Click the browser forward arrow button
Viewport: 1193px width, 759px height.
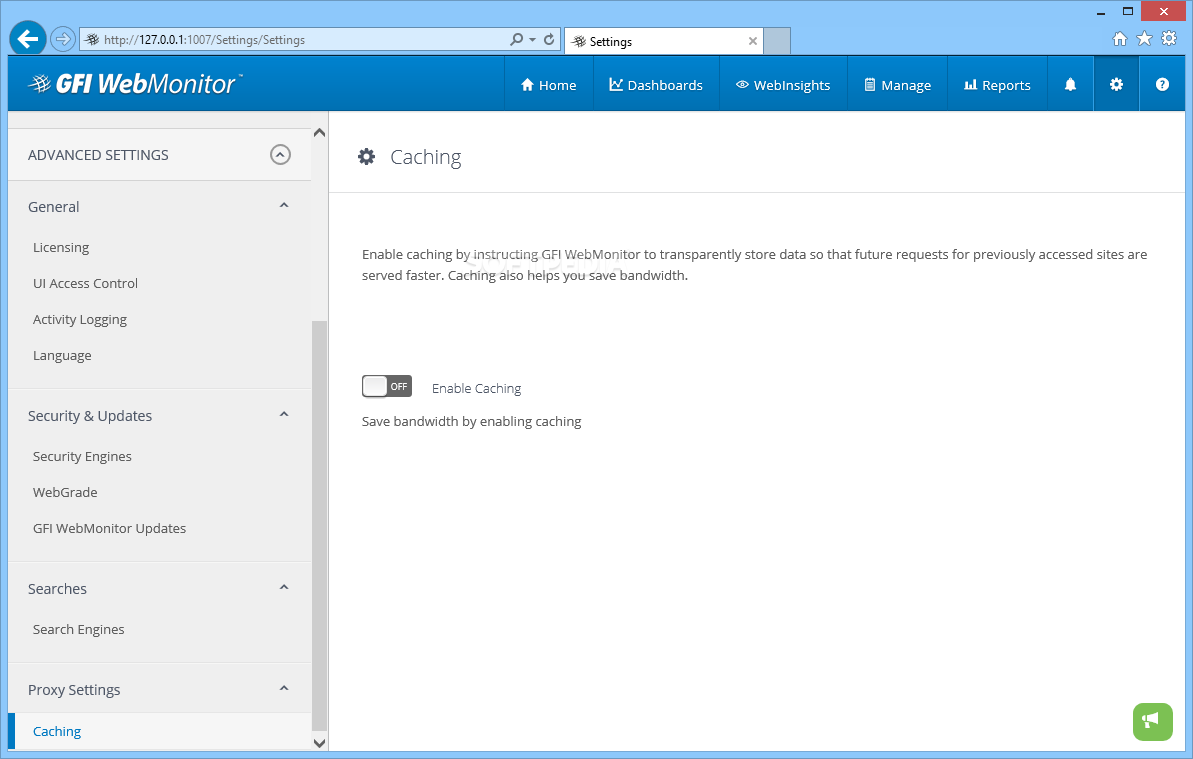[63, 39]
